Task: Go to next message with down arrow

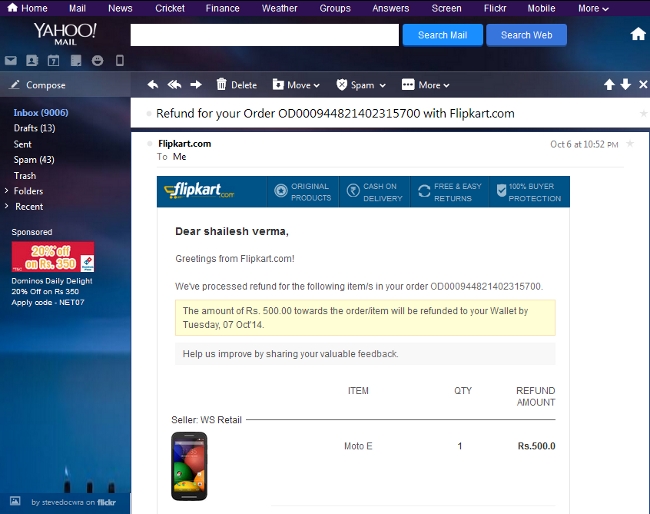Action: 626,85
